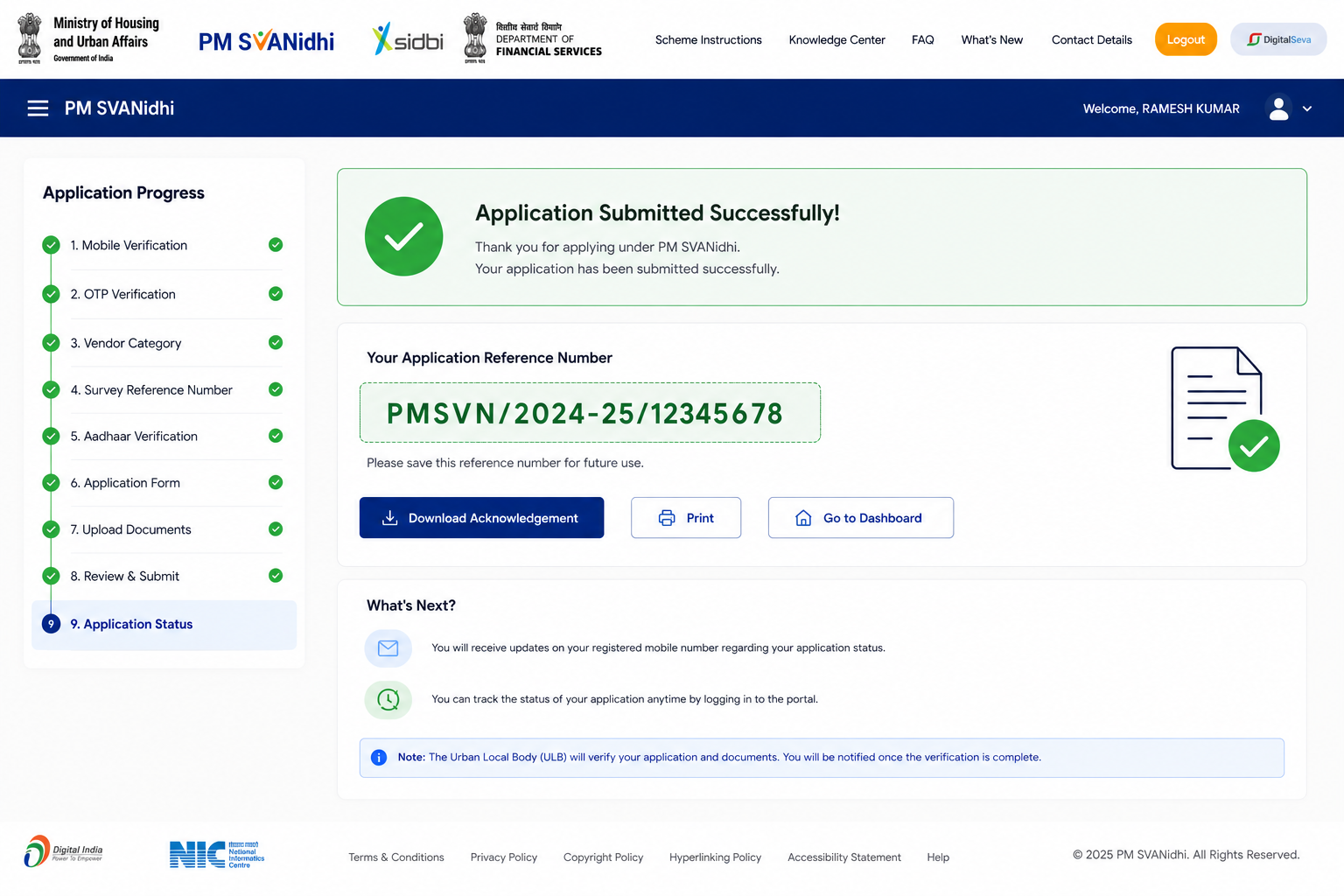Click the clock track-status icon
The image size is (1344, 896).
tap(388, 700)
